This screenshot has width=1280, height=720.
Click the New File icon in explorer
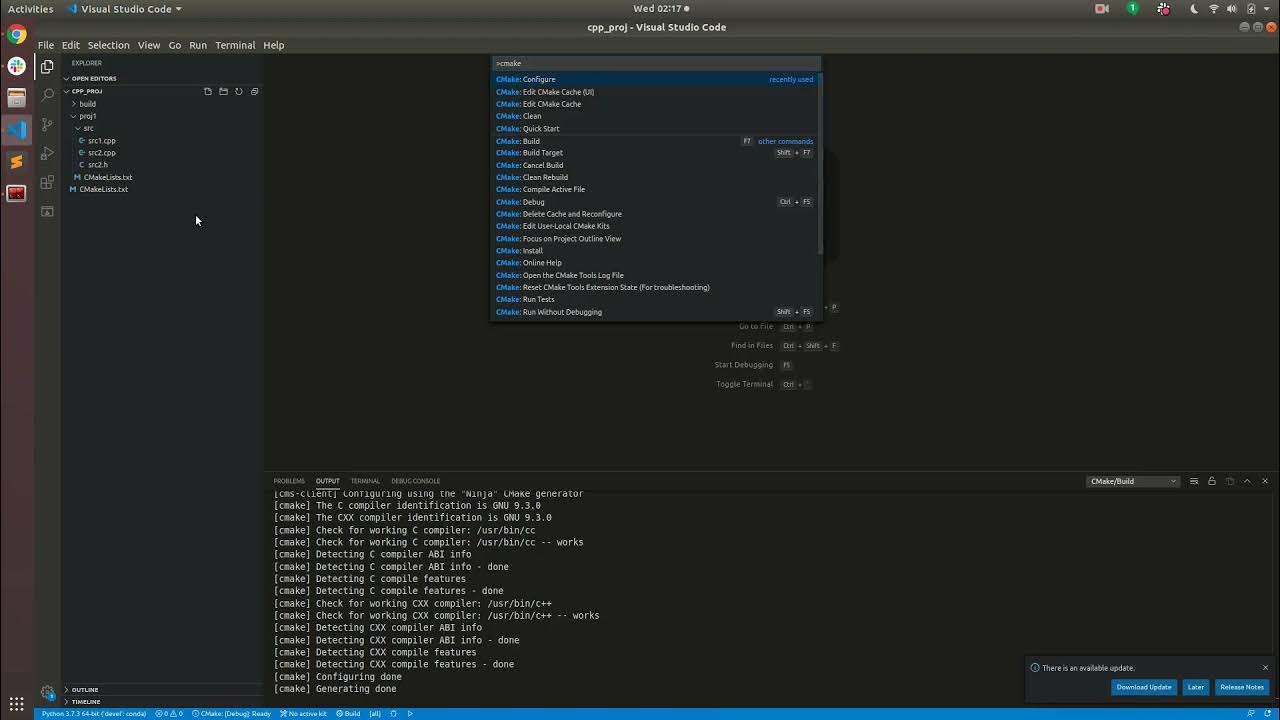point(208,91)
